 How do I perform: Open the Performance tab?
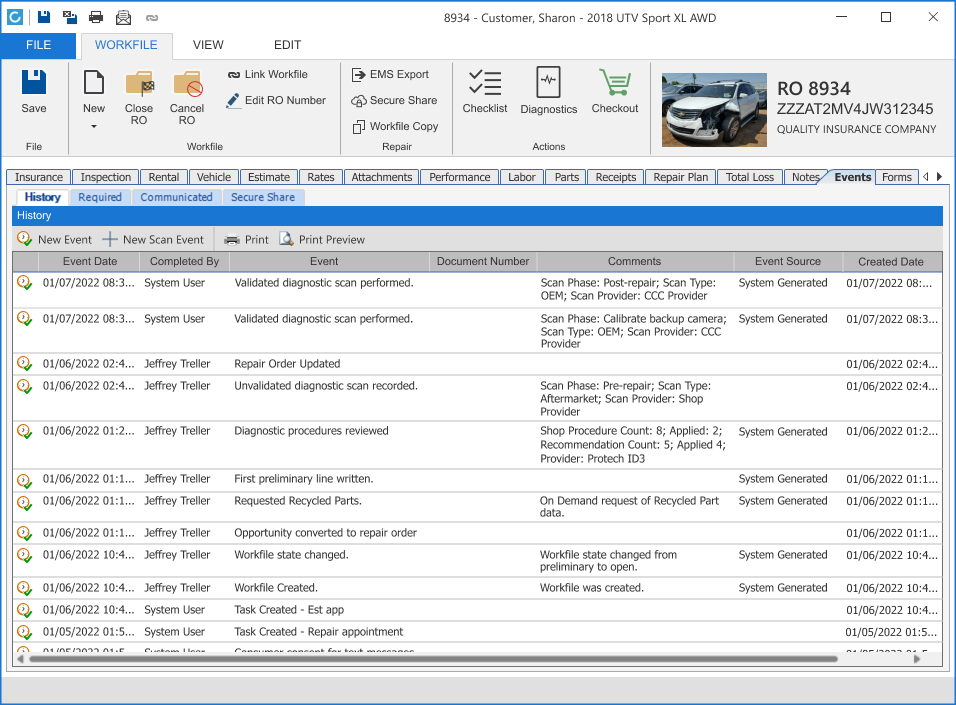tap(460, 177)
